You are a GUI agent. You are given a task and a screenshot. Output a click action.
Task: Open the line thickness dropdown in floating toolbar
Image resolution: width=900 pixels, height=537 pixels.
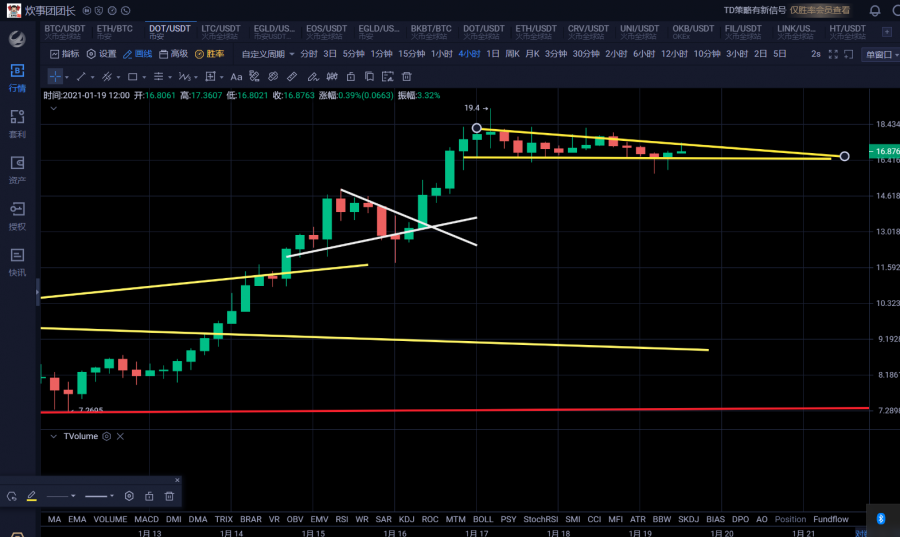pos(99,496)
